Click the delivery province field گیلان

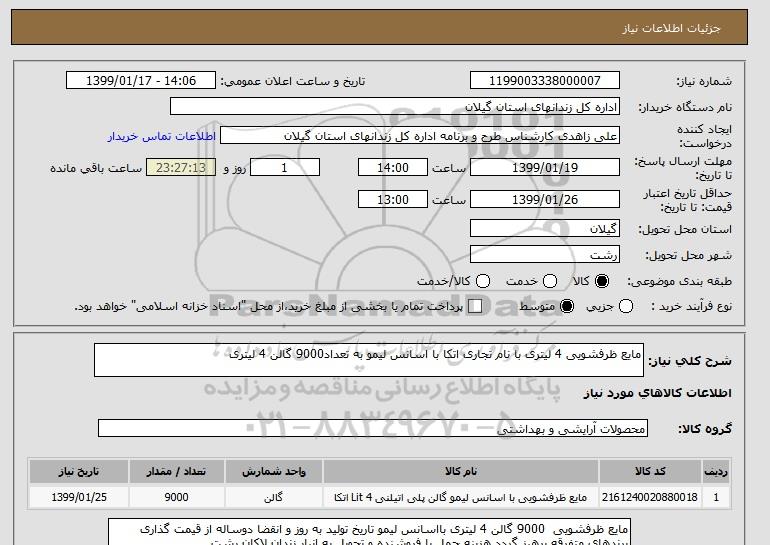pos(545,229)
